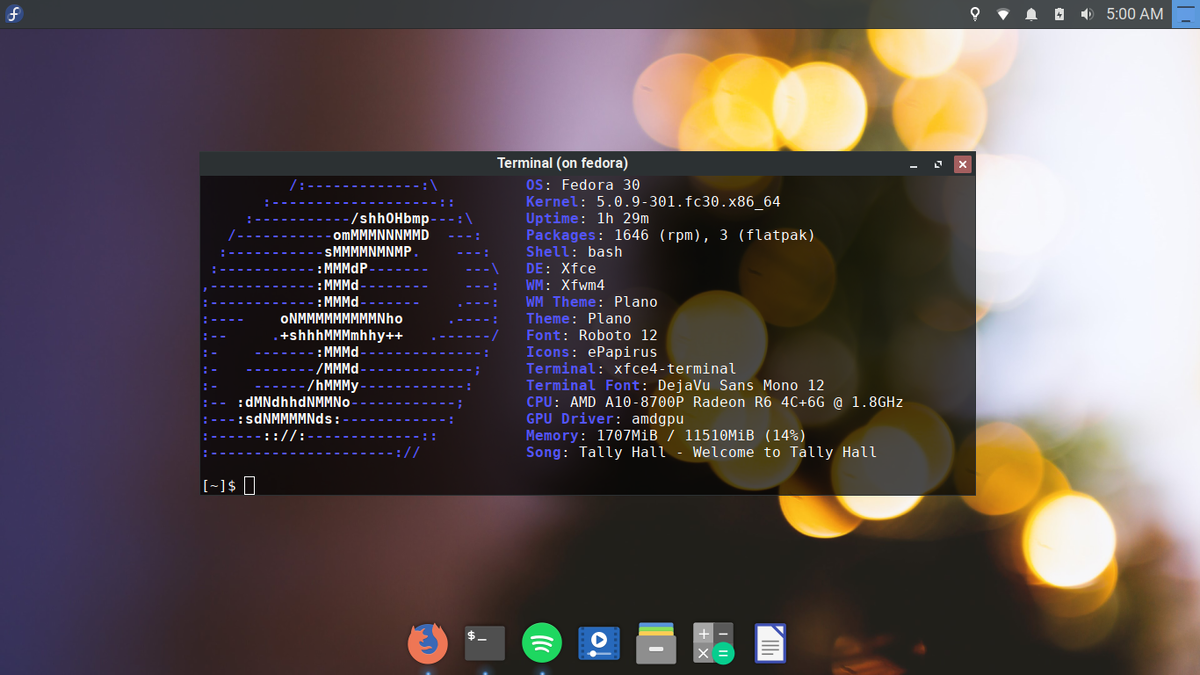Click the 5:00 AM clock

coord(1135,14)
